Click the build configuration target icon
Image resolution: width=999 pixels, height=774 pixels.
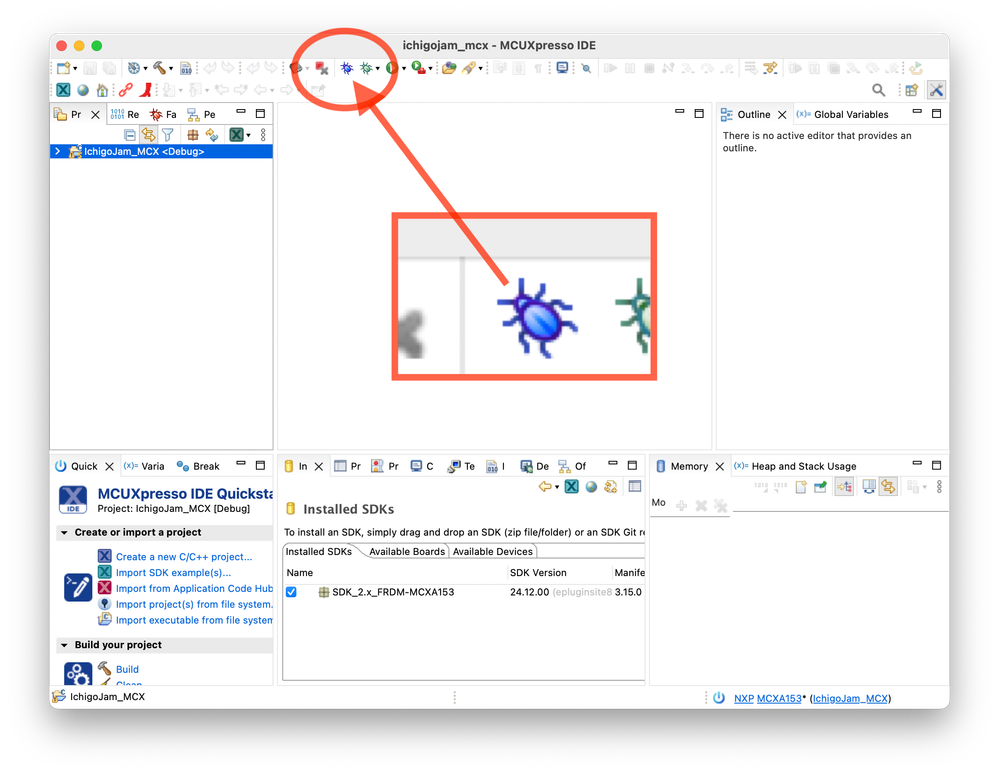134,68
